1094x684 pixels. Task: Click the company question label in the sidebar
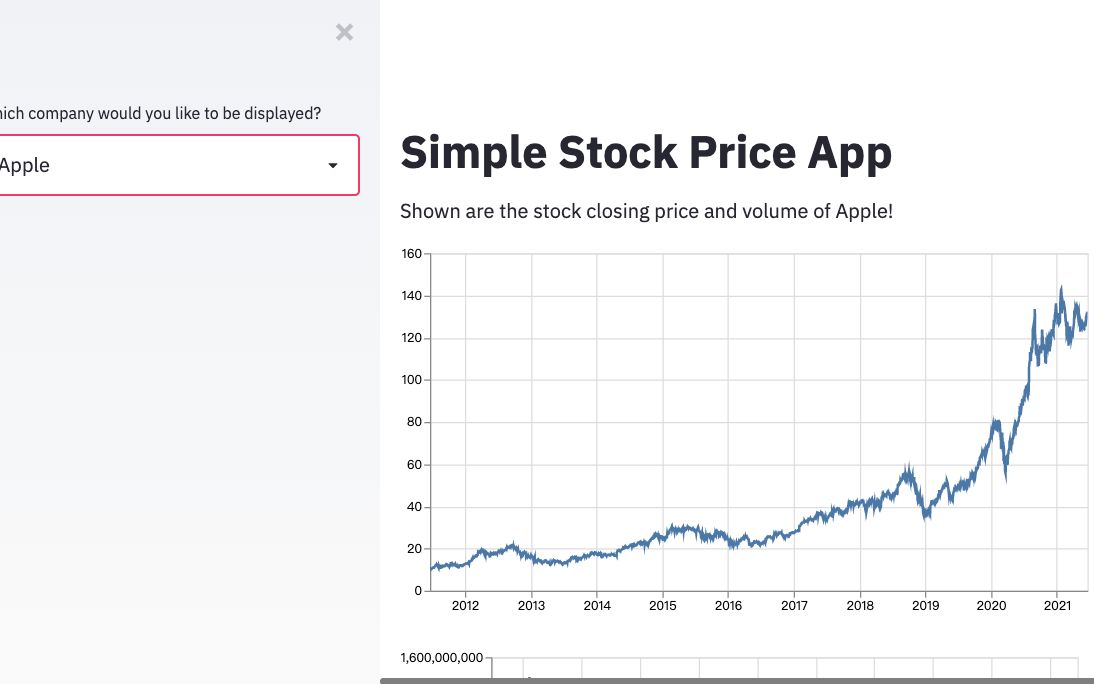coord(160,113)
